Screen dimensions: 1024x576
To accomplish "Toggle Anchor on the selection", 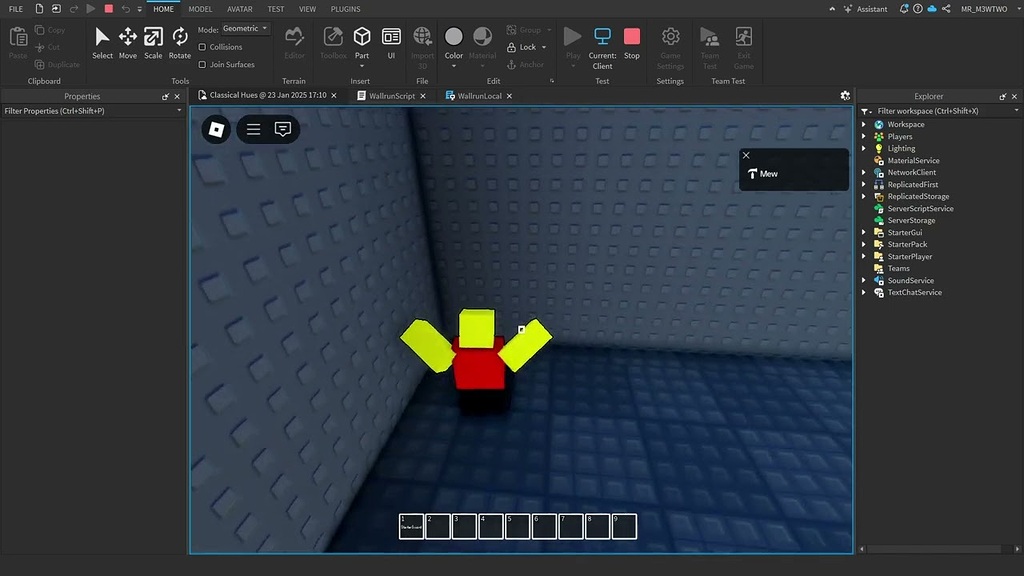I will (x=528, y=62).
